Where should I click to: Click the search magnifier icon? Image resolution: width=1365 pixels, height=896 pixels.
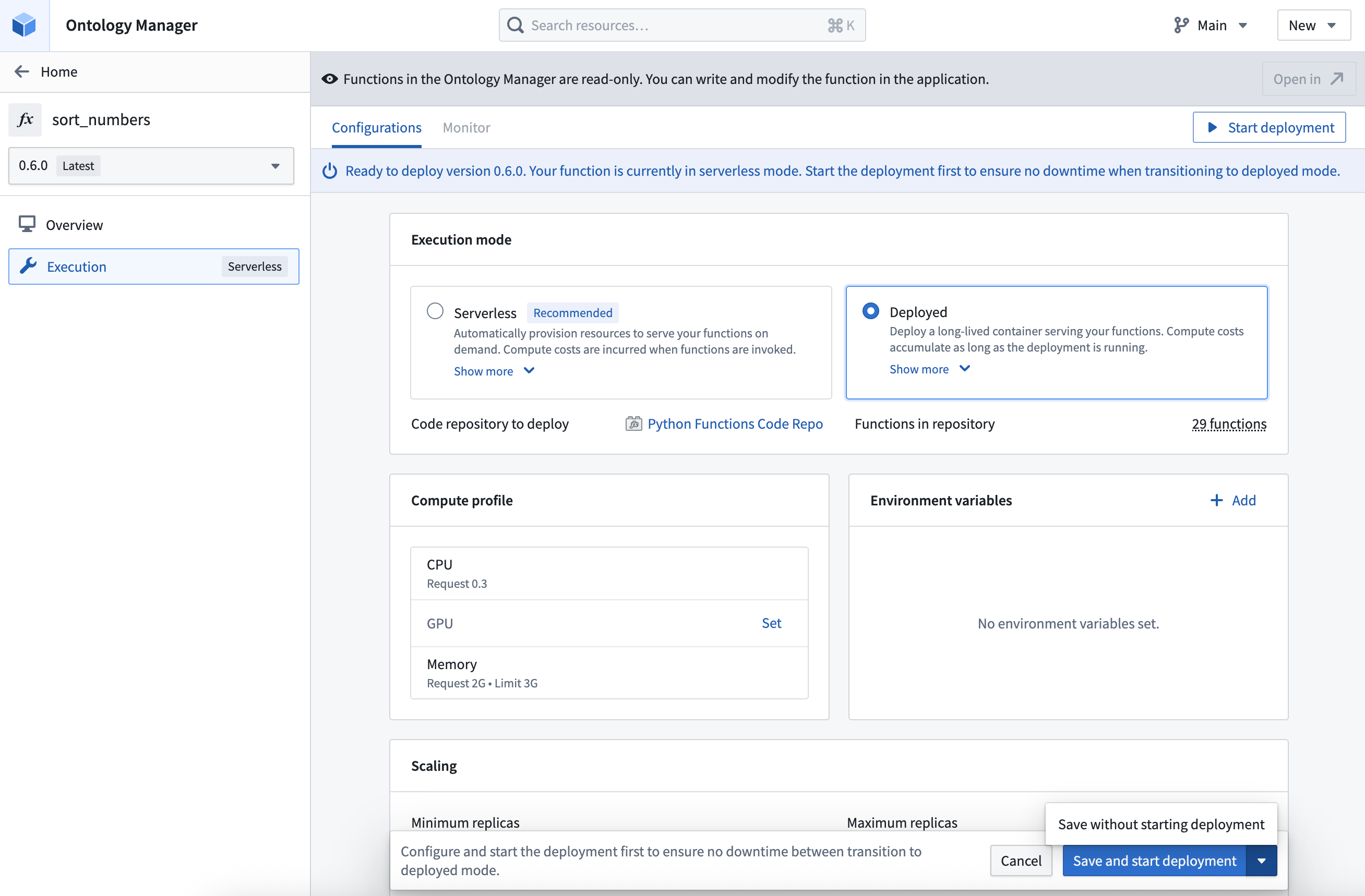515,25
